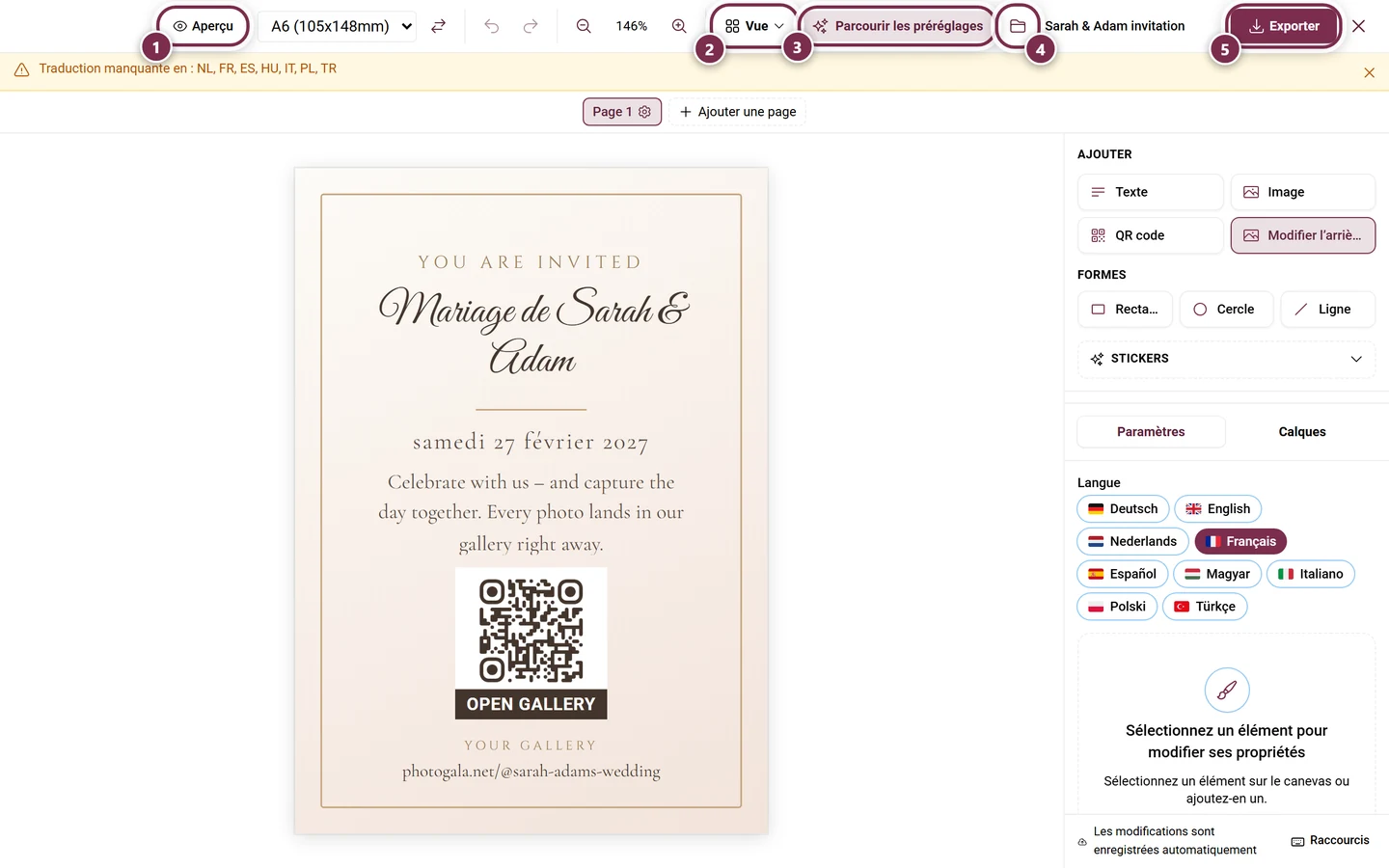Insert a rectangle shape
1389x868 pixels.
pos(1125,310)
